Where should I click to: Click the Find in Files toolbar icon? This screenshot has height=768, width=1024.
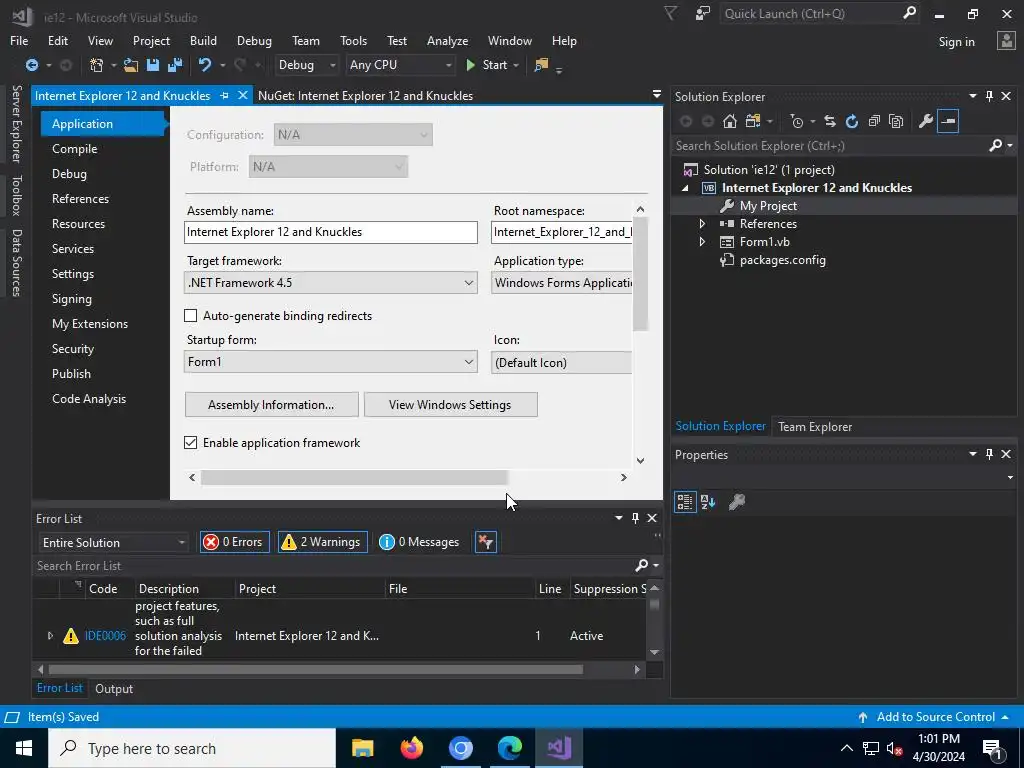[541, 65]
